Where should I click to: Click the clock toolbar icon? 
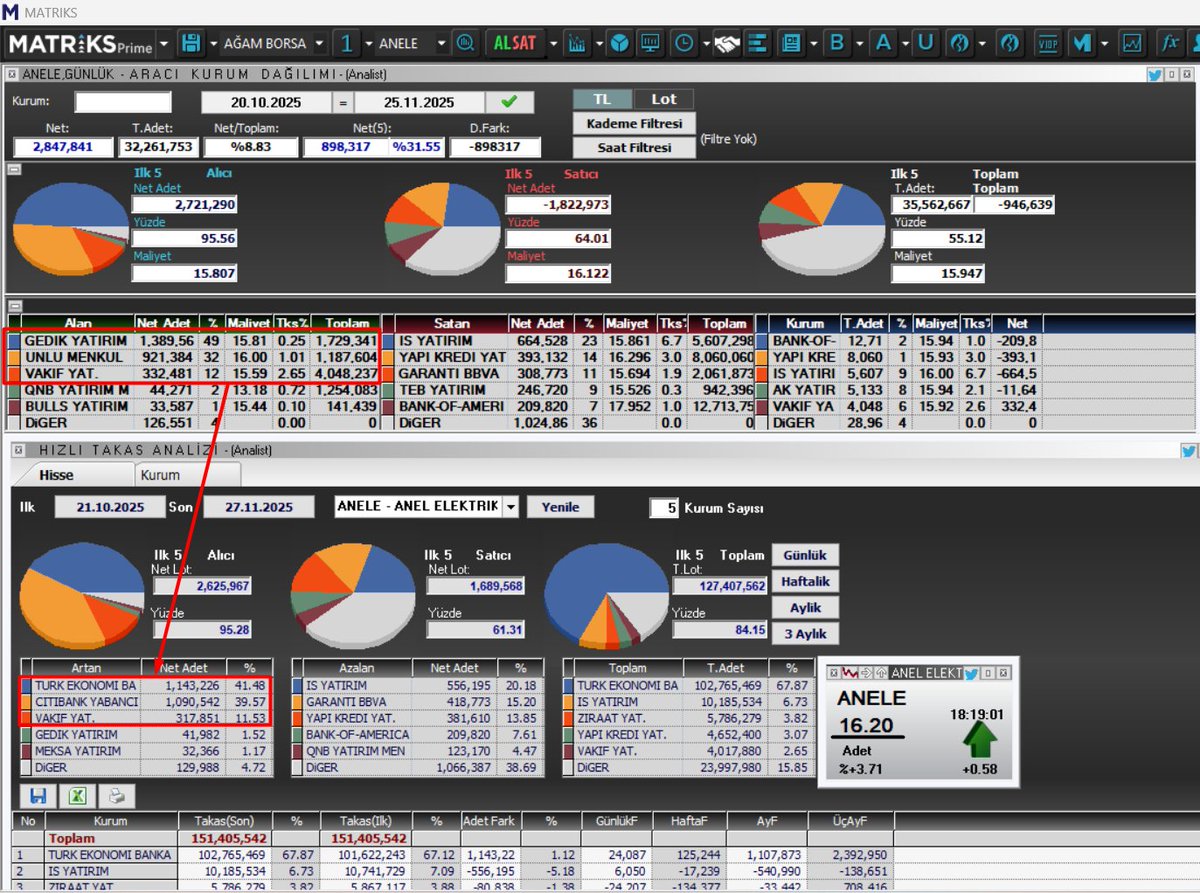point(684,43)
